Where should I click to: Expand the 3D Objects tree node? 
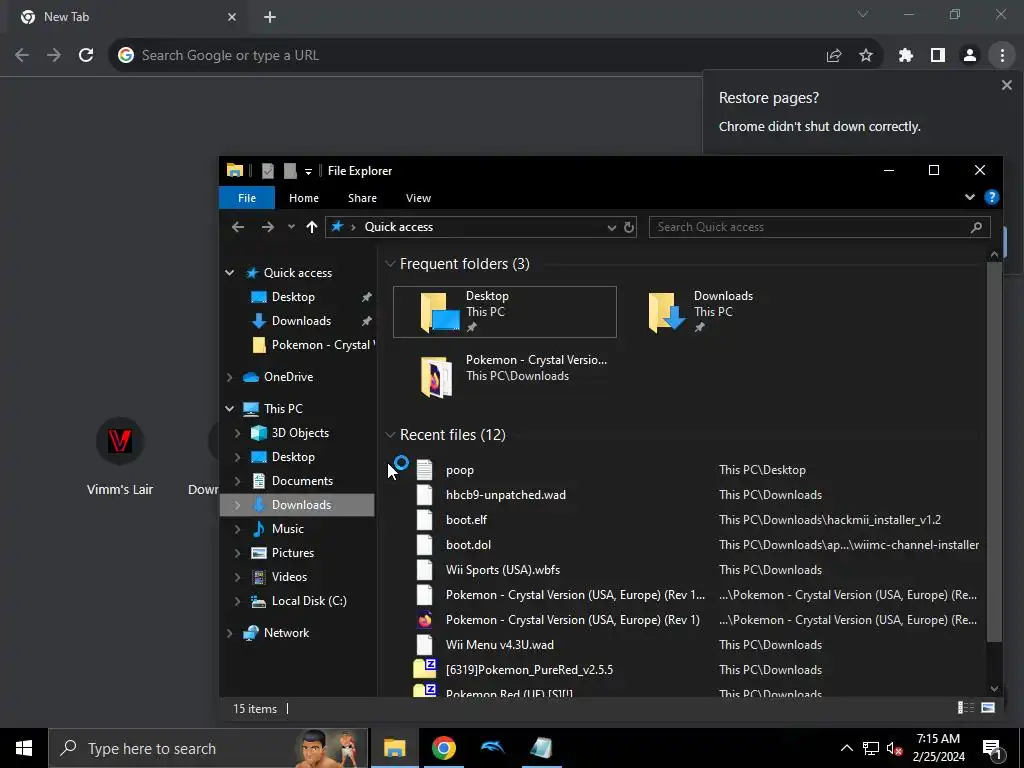[238, 433]
